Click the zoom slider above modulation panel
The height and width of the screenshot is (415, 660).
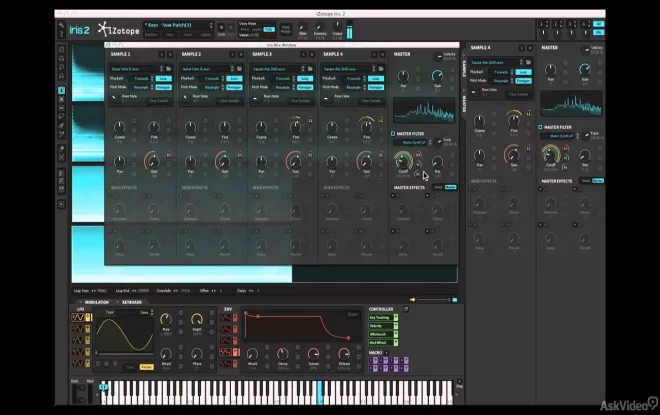pos(434,300)
